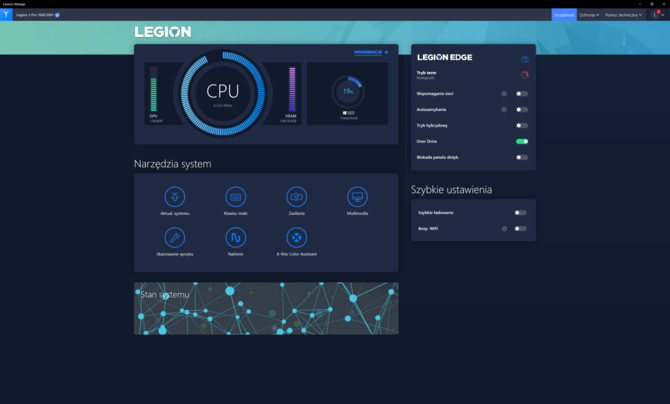Open the Klawisz makr keyboard tool
The height and width of the screenshot is (404, 670).
tap(236, 197)
